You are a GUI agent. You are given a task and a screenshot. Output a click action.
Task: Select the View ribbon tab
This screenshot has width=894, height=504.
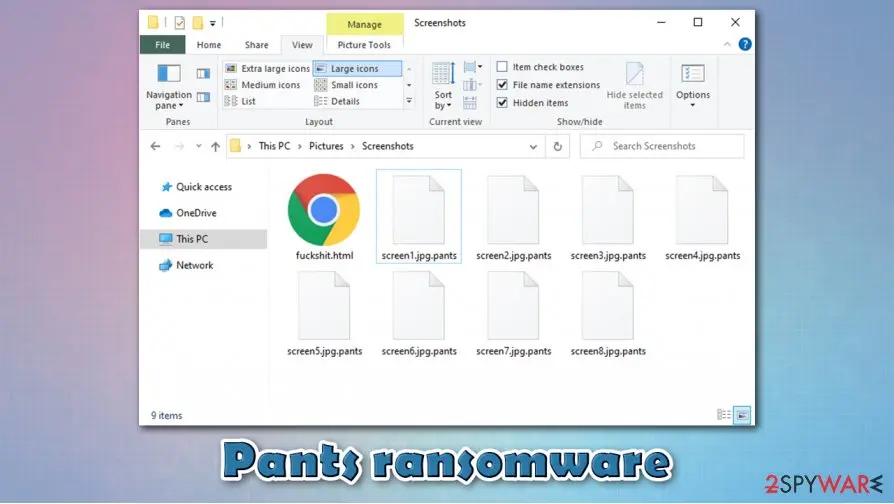pos(302,45)
